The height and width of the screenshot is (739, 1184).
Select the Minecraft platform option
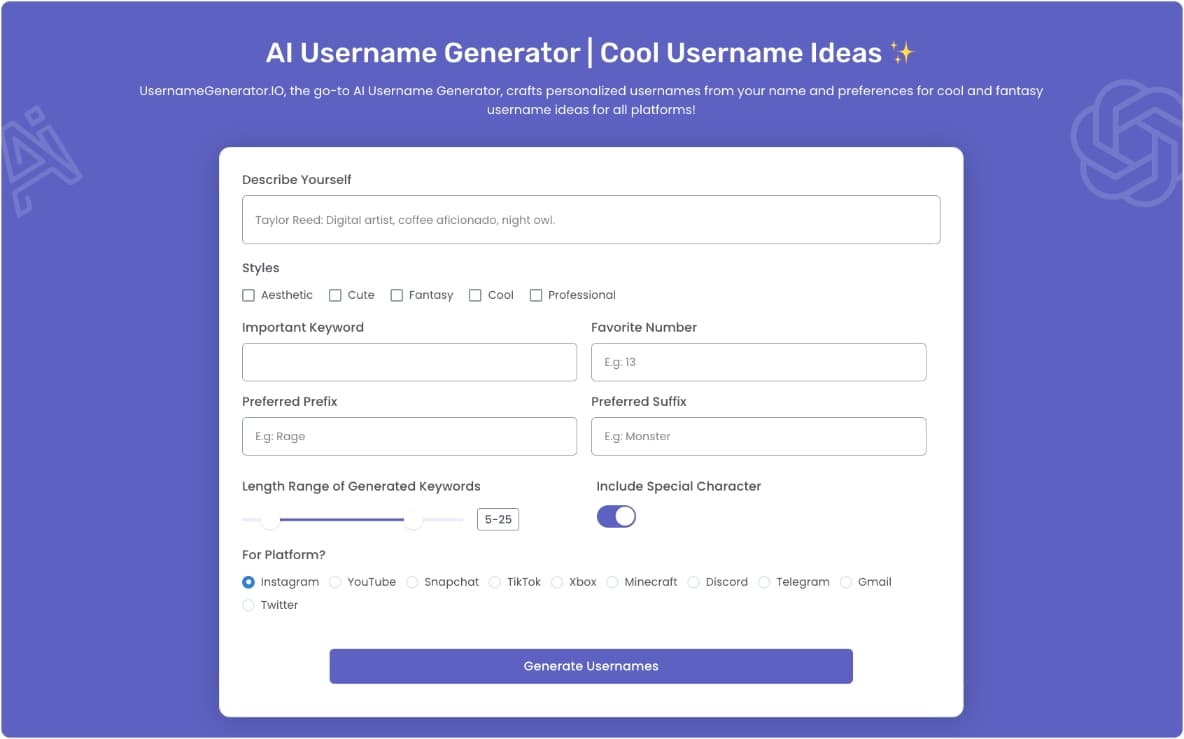[x=611, y=581]
